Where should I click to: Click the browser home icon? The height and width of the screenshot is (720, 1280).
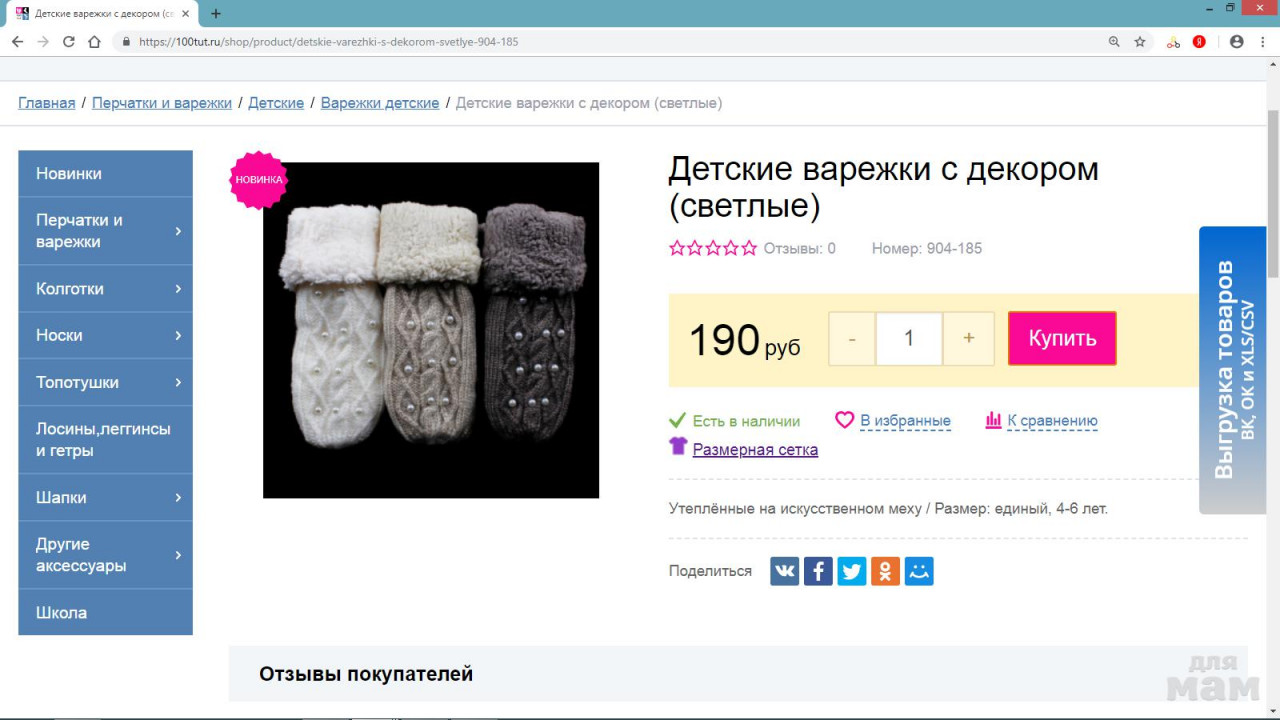95,42
